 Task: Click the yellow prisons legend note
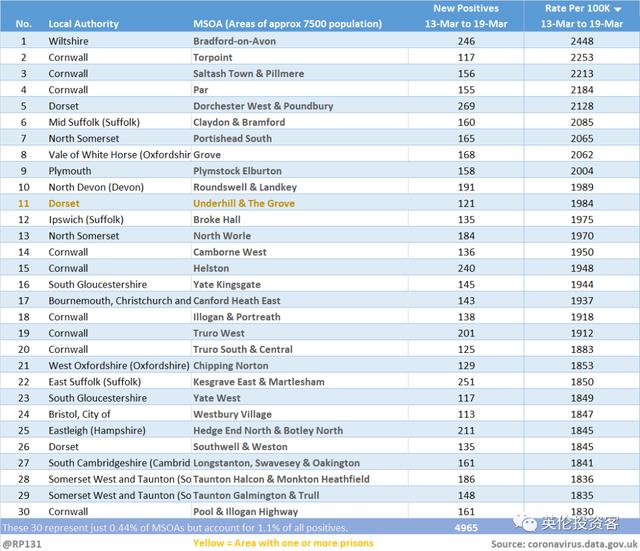283,543
